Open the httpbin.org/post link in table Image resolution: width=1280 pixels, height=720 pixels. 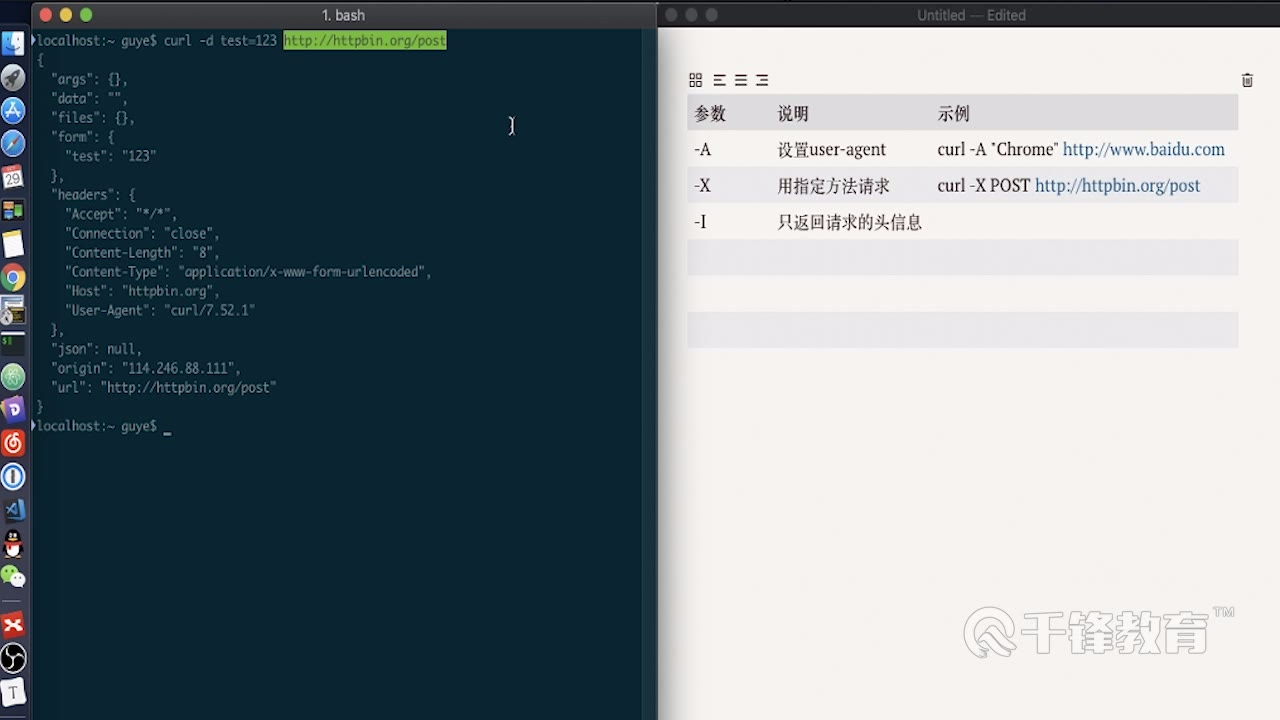tap(1117, 186)
